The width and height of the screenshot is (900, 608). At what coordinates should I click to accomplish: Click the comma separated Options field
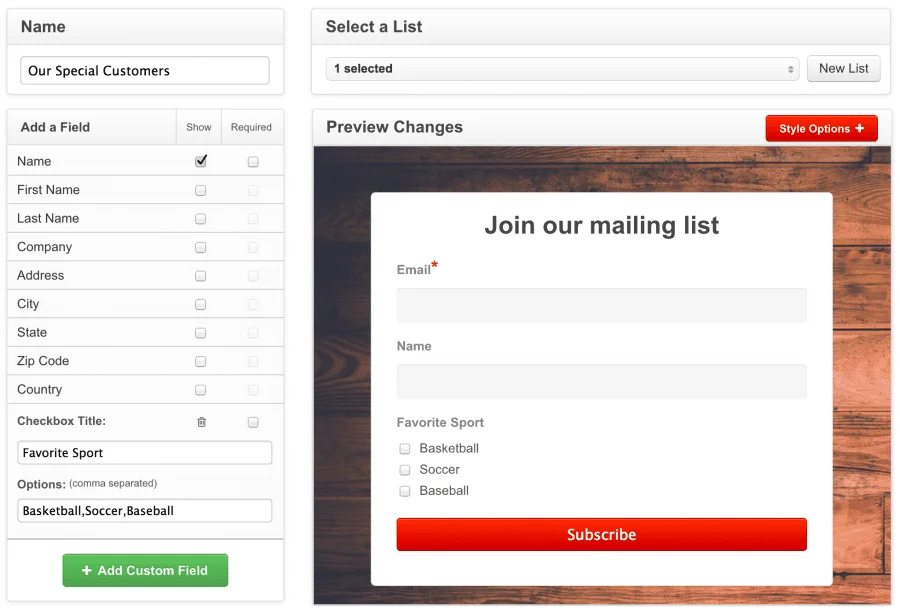[144, 510]
